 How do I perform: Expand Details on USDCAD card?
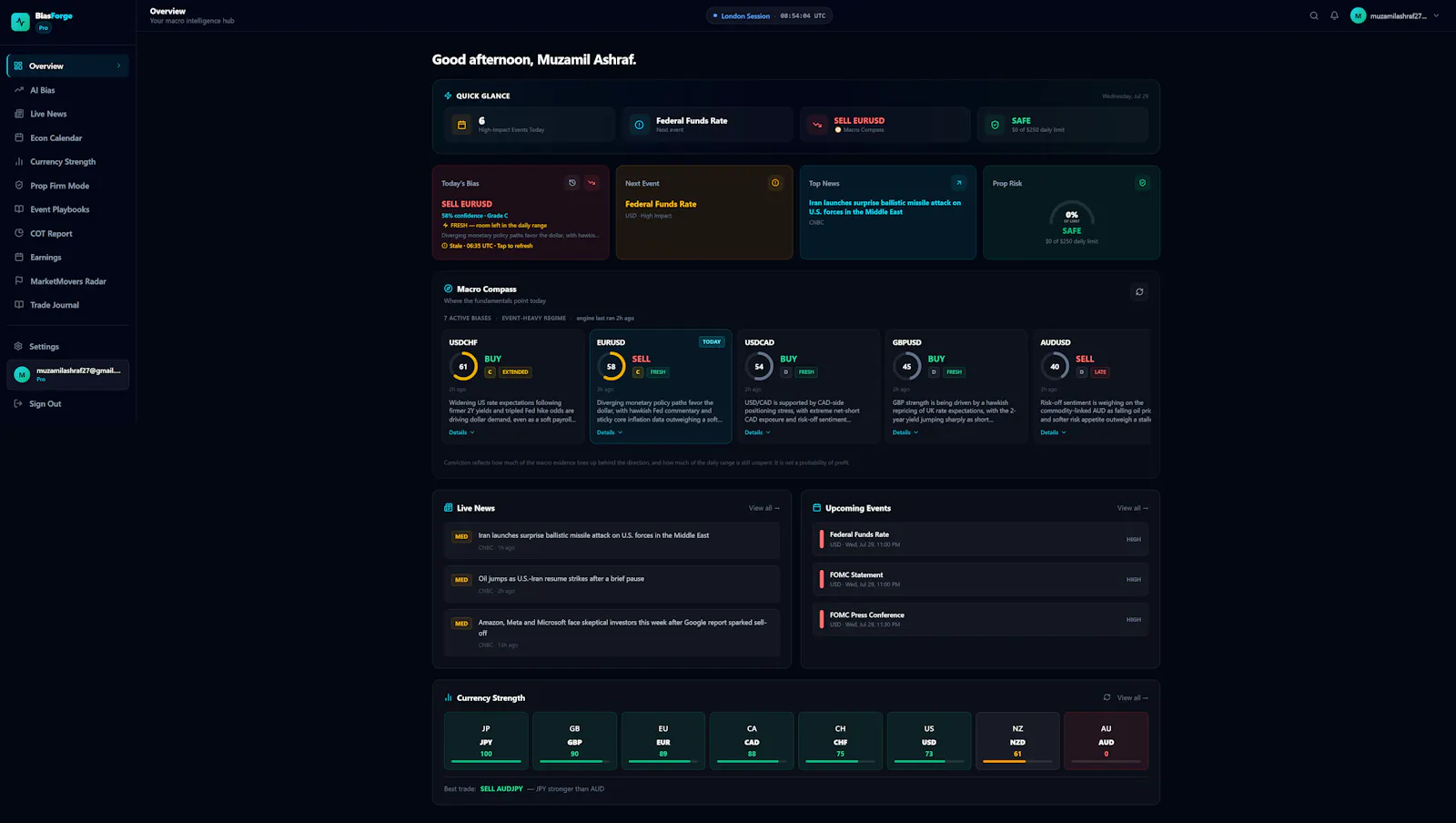pyautogui.click(x=757, y=432)
